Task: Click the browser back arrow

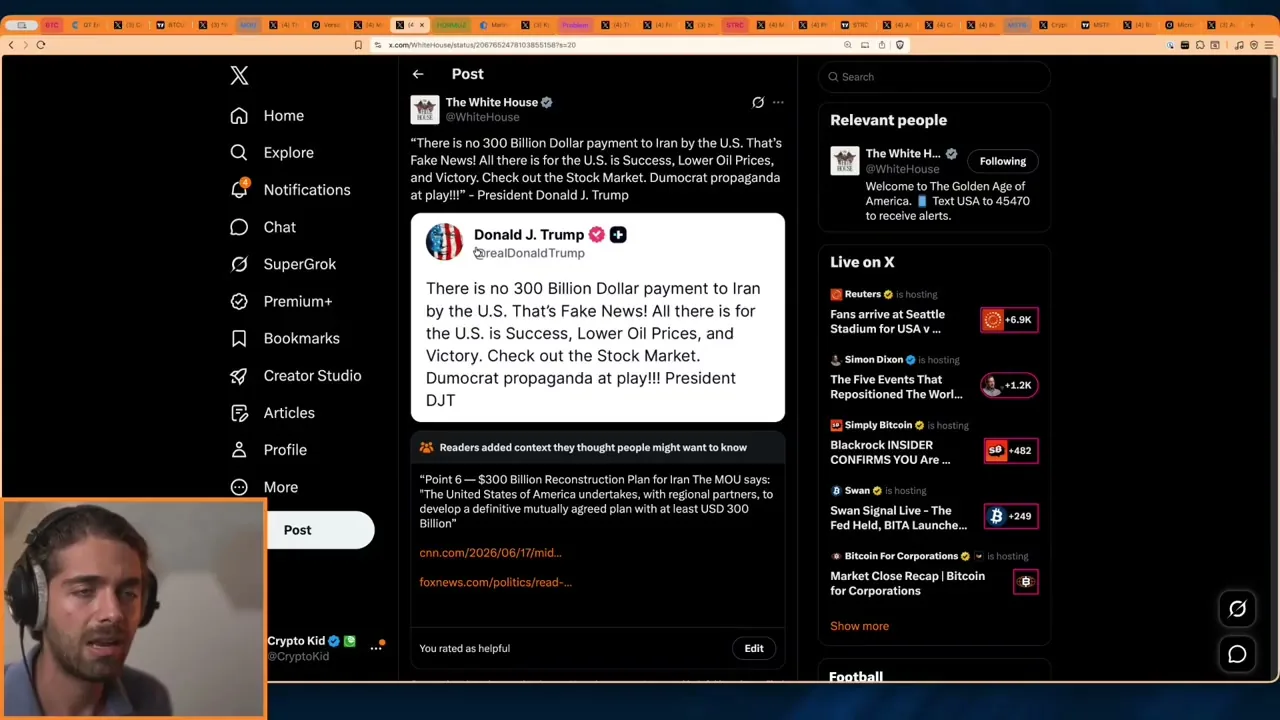Action: point(11,45)
